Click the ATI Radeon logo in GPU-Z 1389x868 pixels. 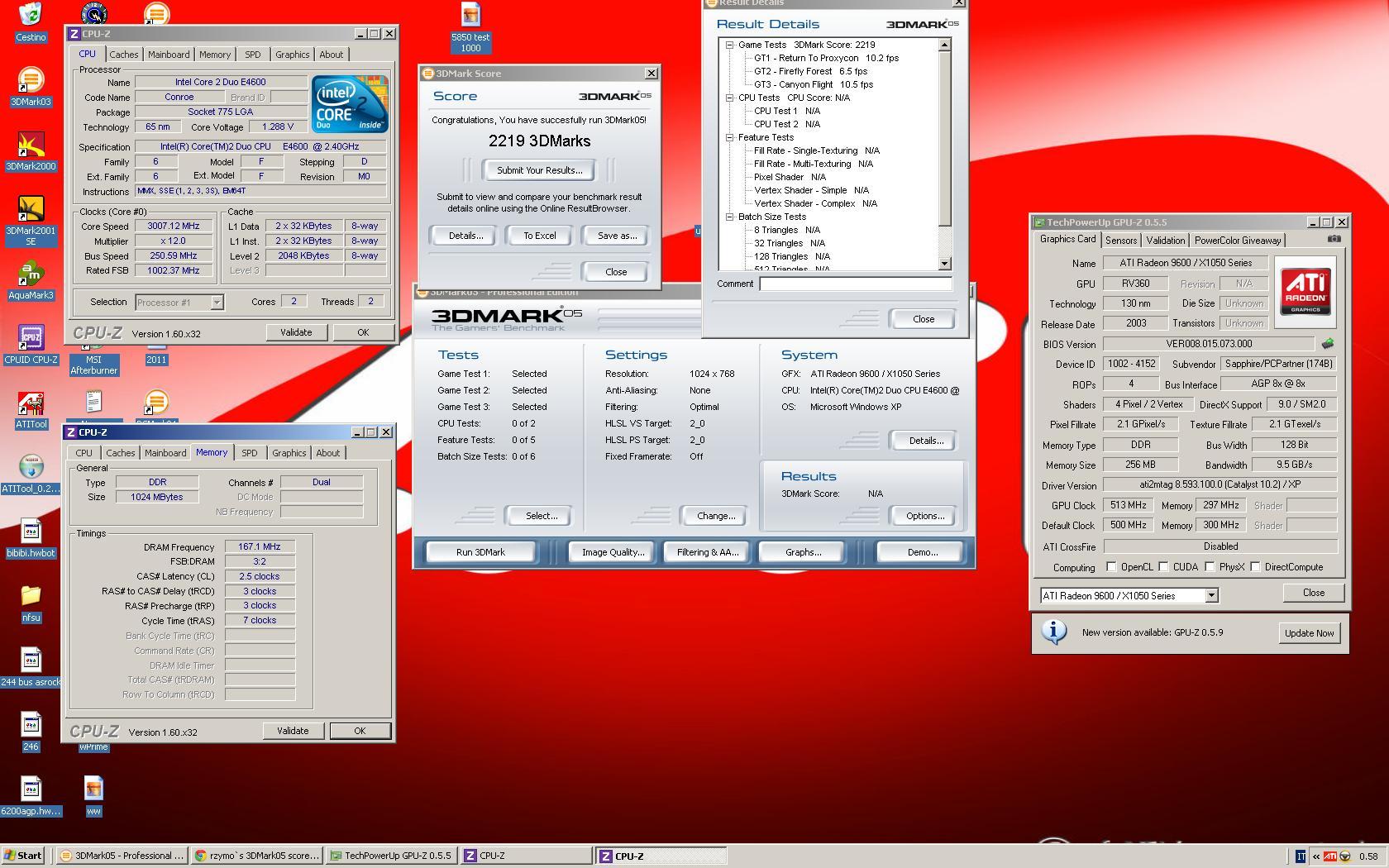[x=1305, y=290]
